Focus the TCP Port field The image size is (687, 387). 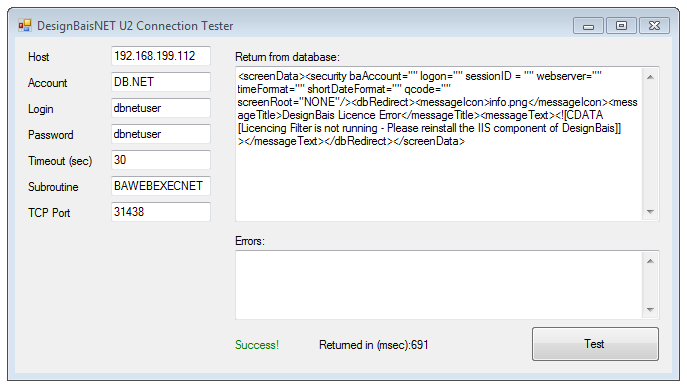(161, 212)
